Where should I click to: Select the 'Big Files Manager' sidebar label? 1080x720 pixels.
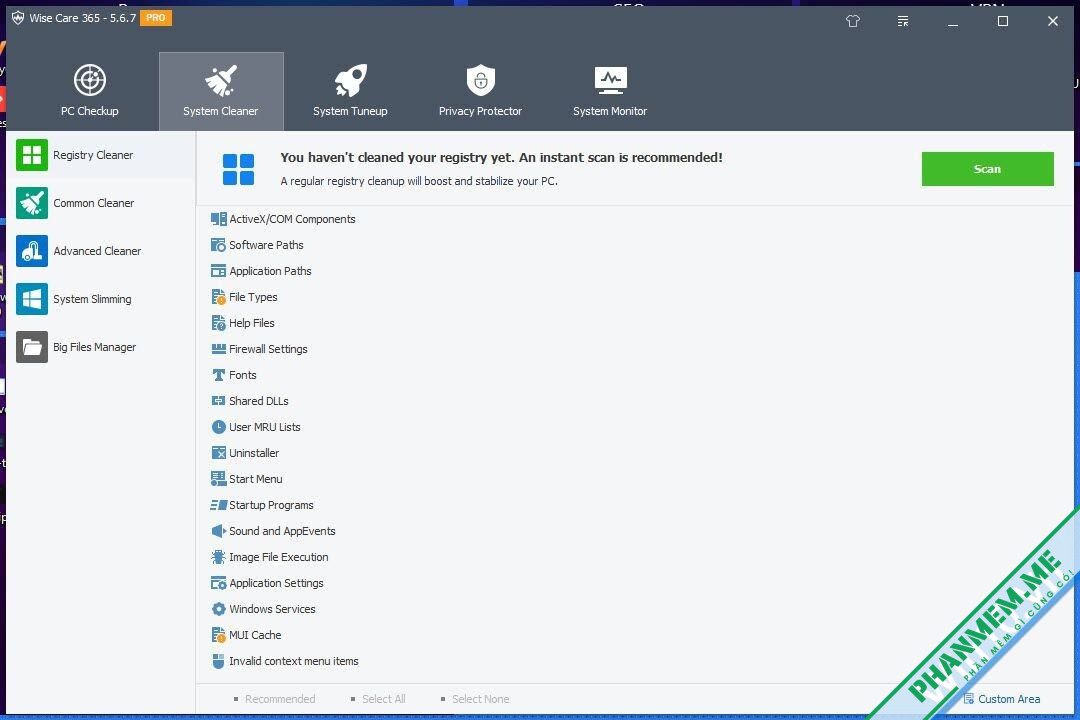(94, 347)
